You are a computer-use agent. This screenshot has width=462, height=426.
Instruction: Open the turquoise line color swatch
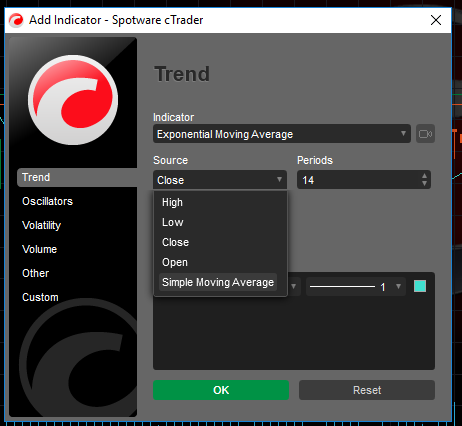coord(420,286)
